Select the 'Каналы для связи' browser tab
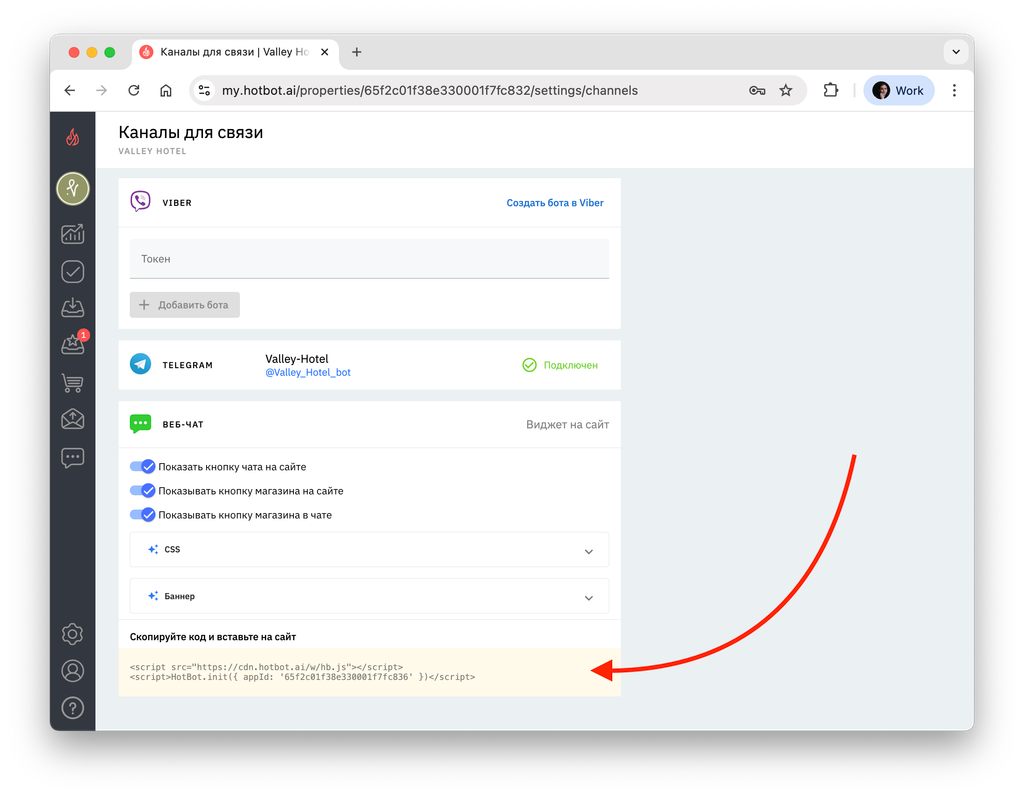The image size is (1024, 797). point(235,52)
